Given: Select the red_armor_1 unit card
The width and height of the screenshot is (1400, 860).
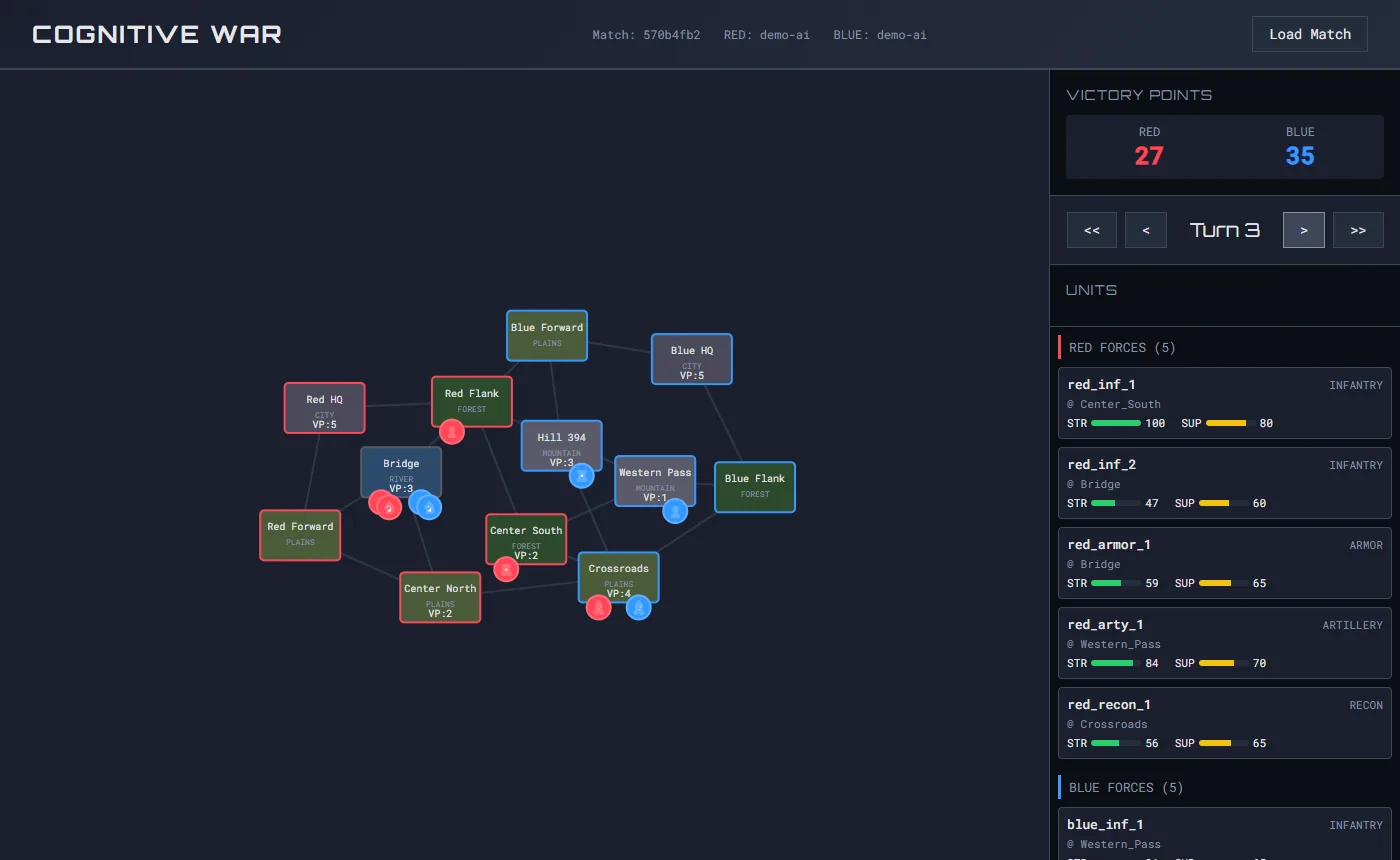Looking at the screenshot, I should point(1225,563).
